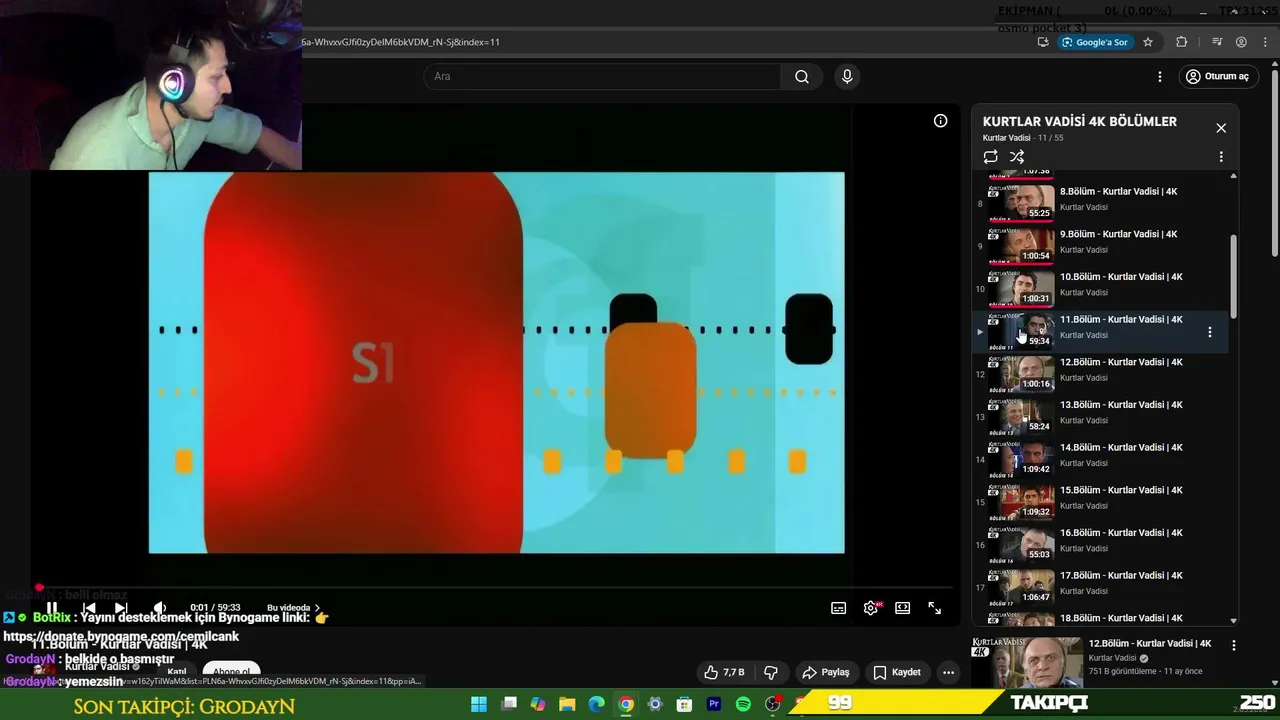Switch to Google Chrome on taskbar
Screen dimensions: 1280x720
626,704
